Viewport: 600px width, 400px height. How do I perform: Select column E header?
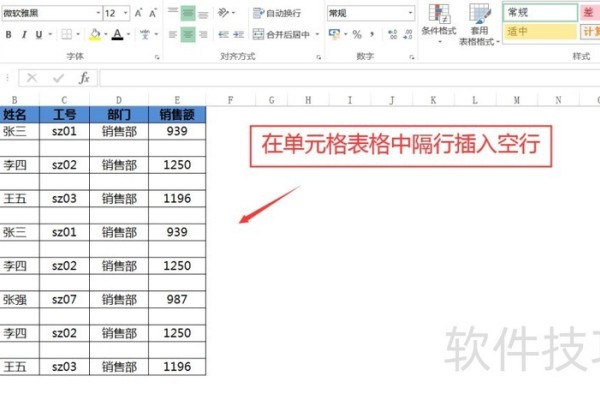(x=177, y=100)
